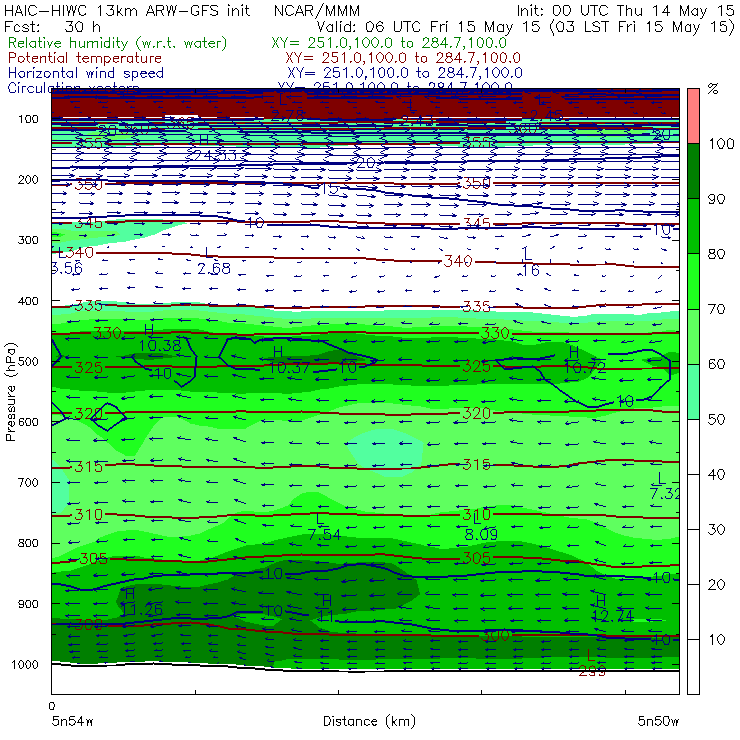Click the colorbar "10" tick label
The height and width of the screenshot is (740, 740).
click(x=716, y=640)
